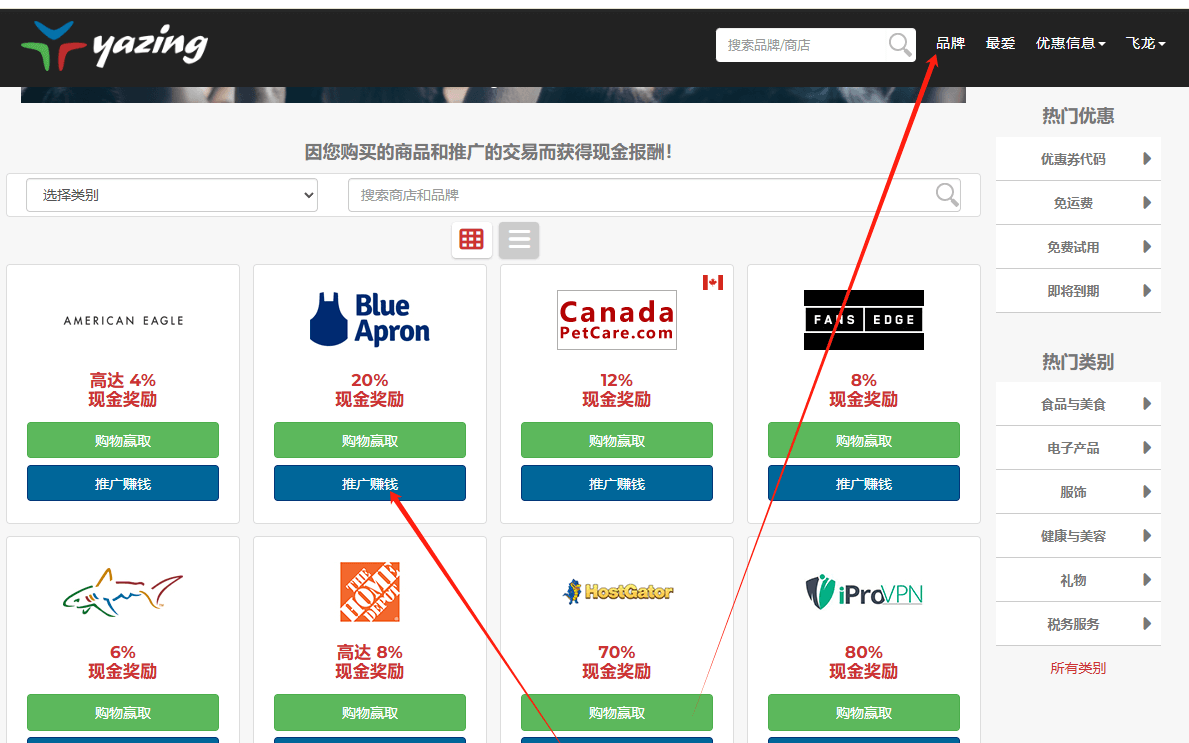Open the 所有类别 all categories link
This screenshot has width=1189, height=743.
[x=1078, y=668]
